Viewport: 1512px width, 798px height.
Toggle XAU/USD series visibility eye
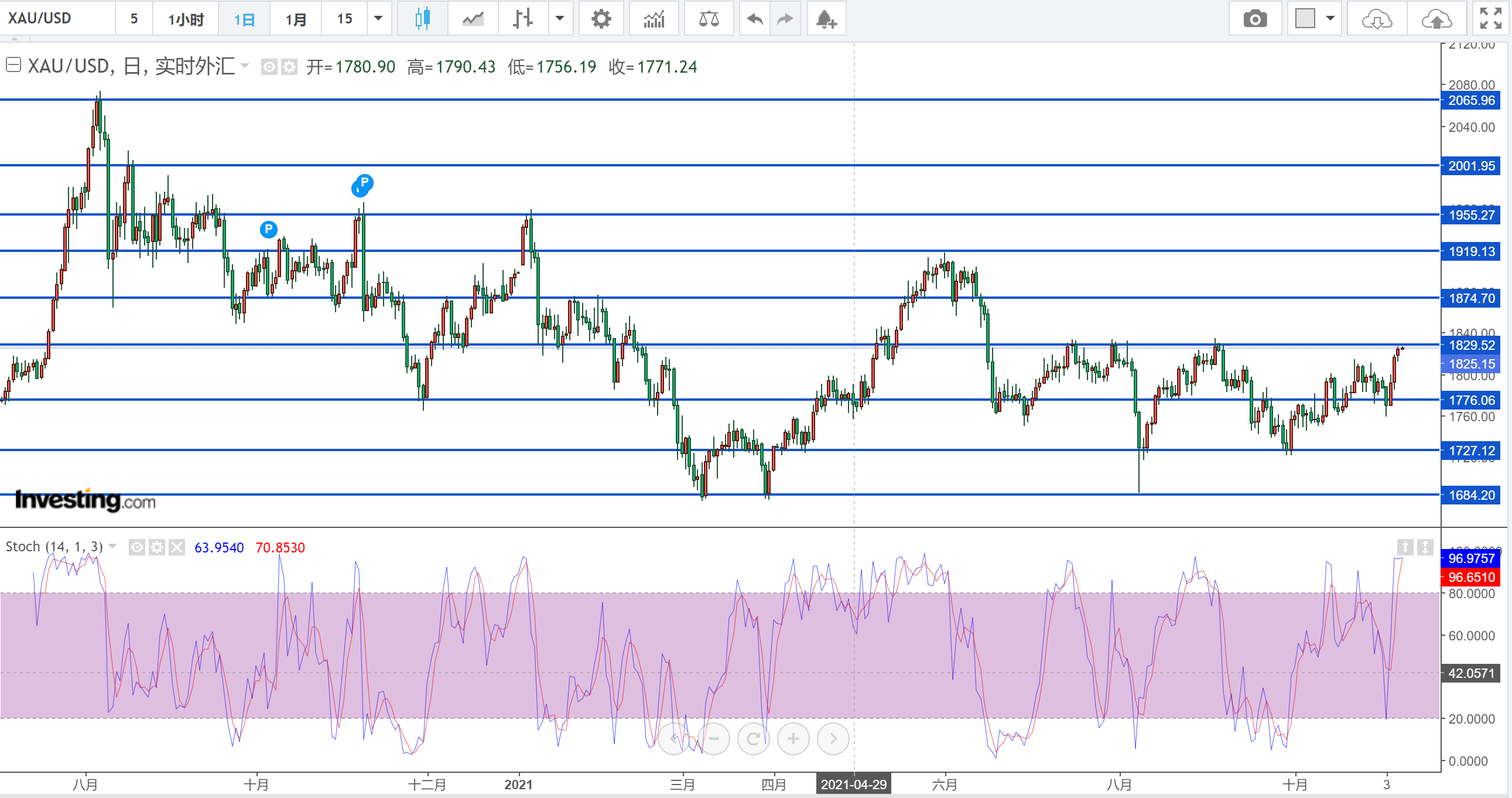coord(268,67)
